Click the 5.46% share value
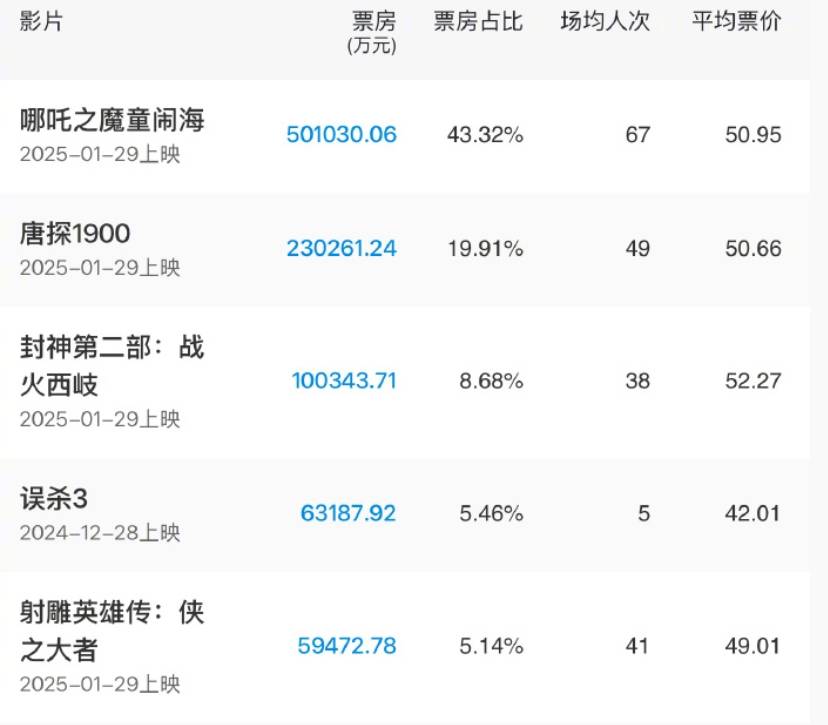Viewport: 828px width, 725px height. pos(492,513)
